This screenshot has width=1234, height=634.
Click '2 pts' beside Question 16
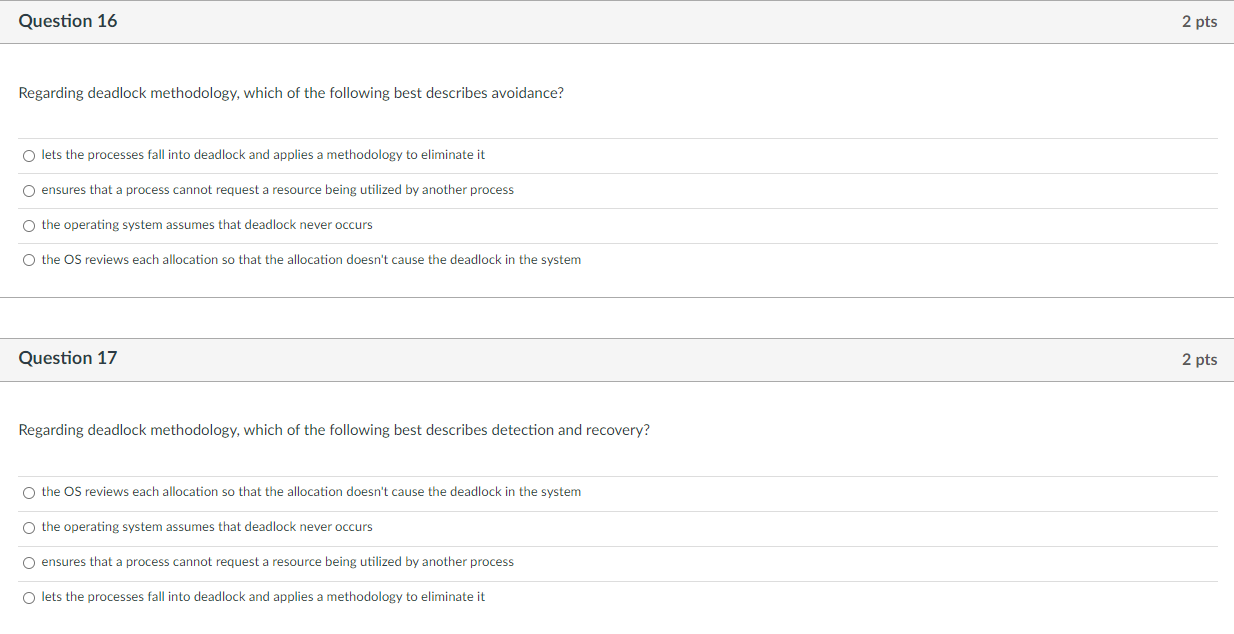point(1200,21)
